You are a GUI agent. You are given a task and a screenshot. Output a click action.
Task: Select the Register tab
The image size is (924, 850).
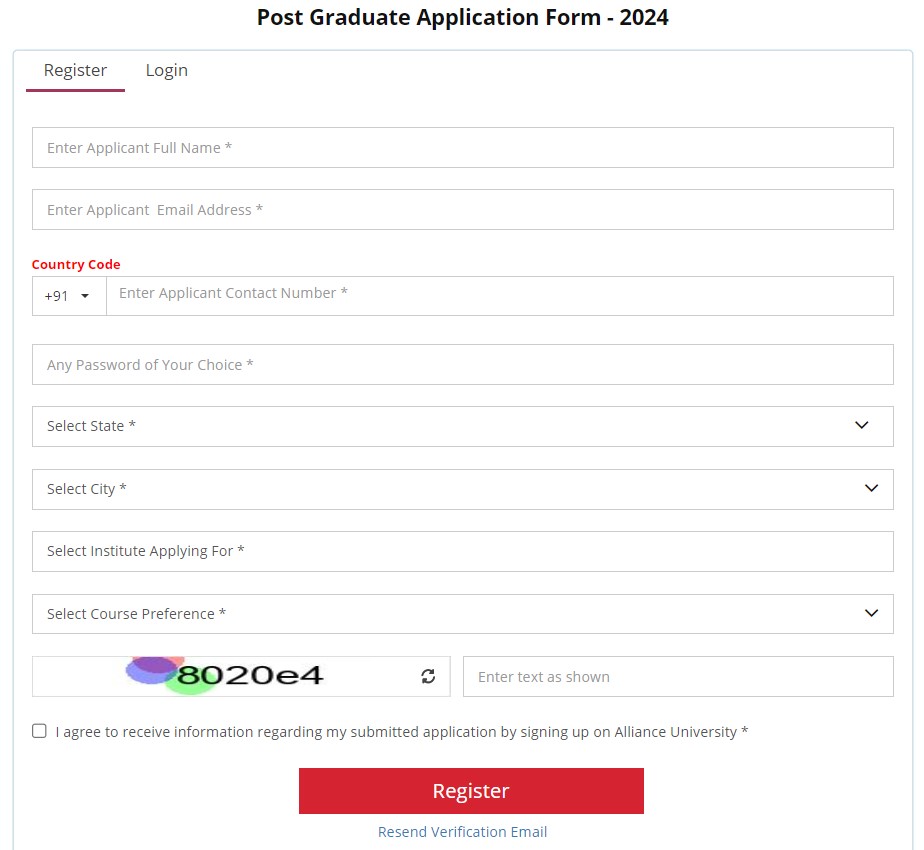coord(75,70)
